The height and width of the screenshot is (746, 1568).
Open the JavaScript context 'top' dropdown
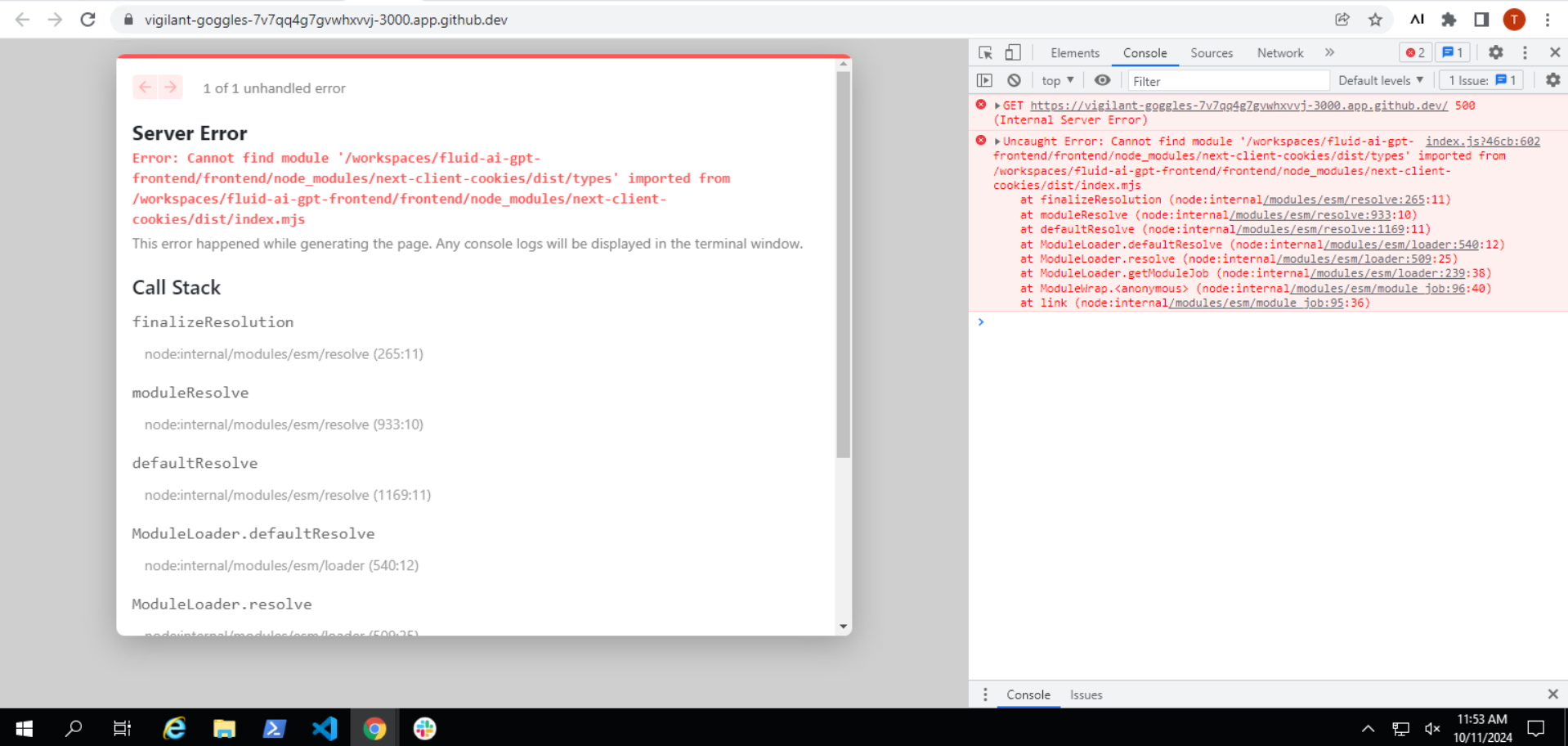tap(1057, 80)
